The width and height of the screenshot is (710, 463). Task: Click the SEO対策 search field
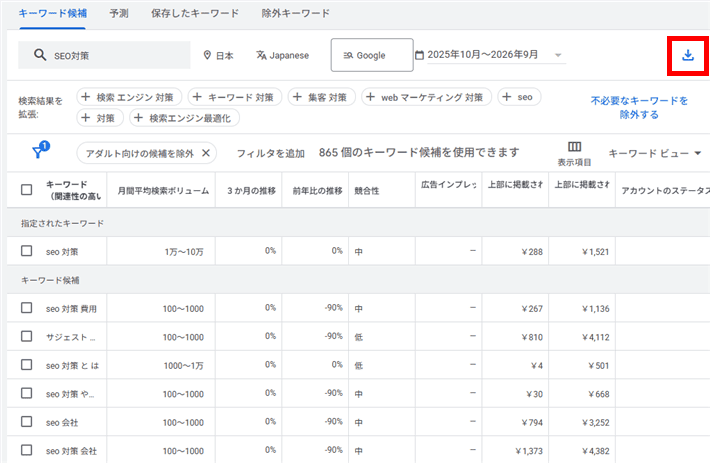point(104,55)
